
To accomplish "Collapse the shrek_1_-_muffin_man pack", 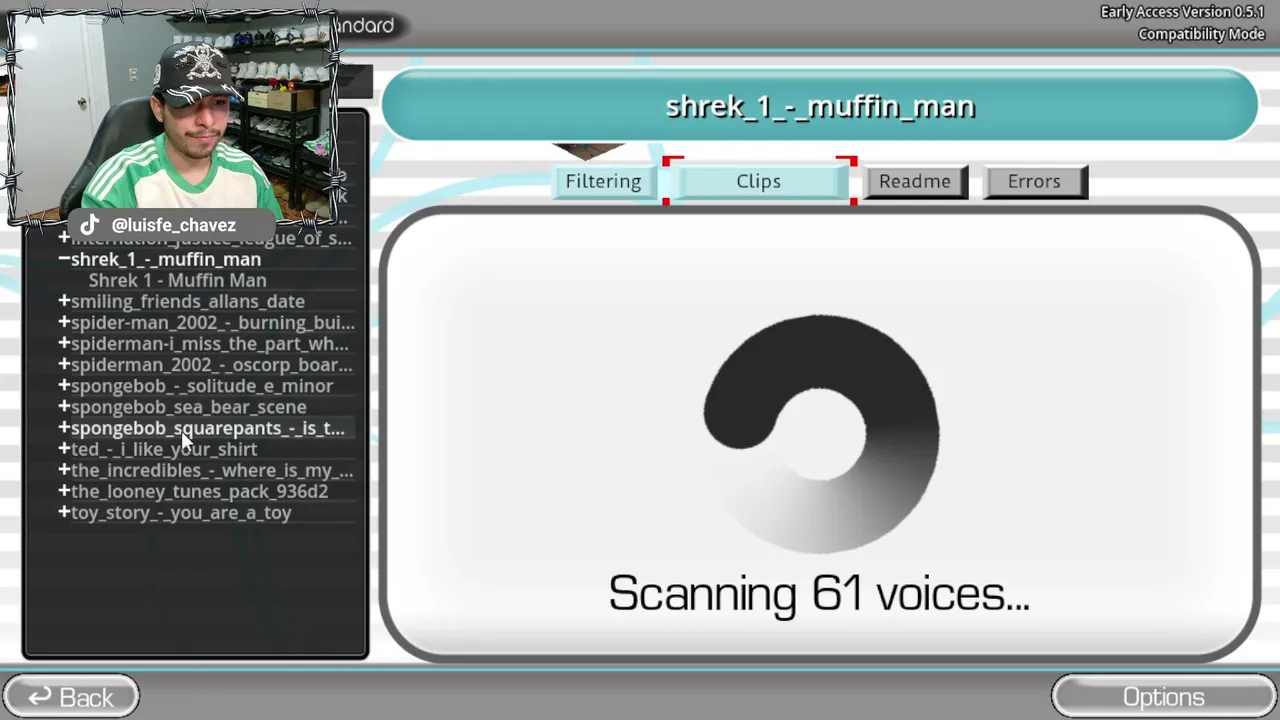I will [x=64, y=259].
